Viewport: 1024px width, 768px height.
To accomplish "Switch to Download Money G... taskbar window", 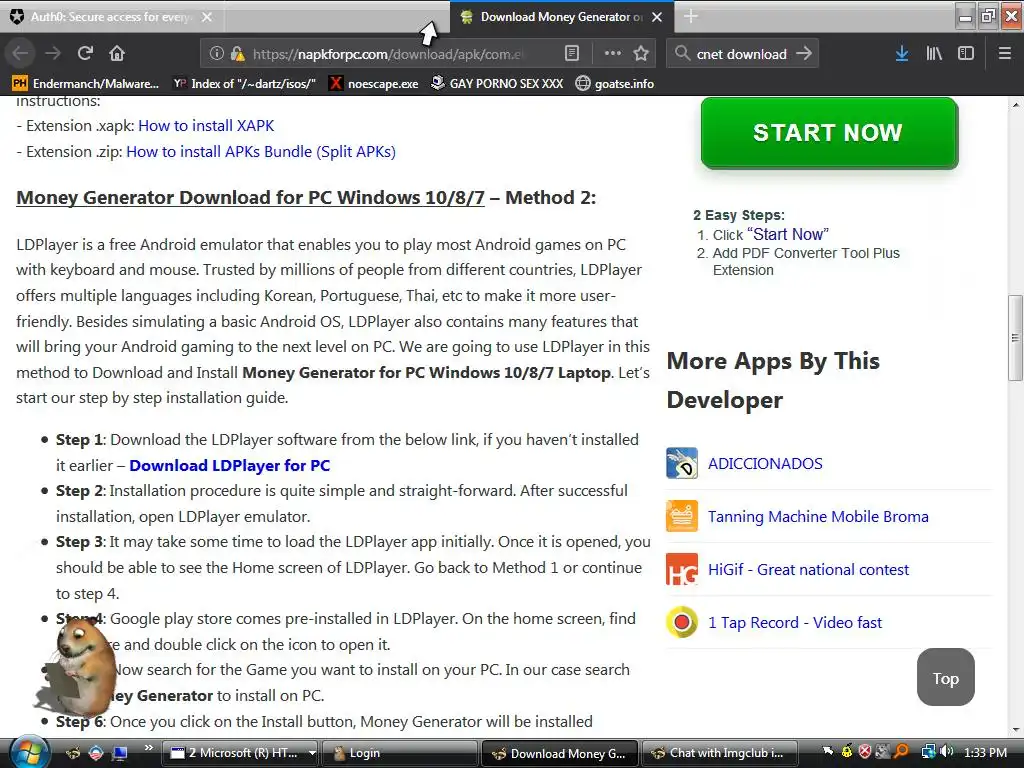I will 559,753.
